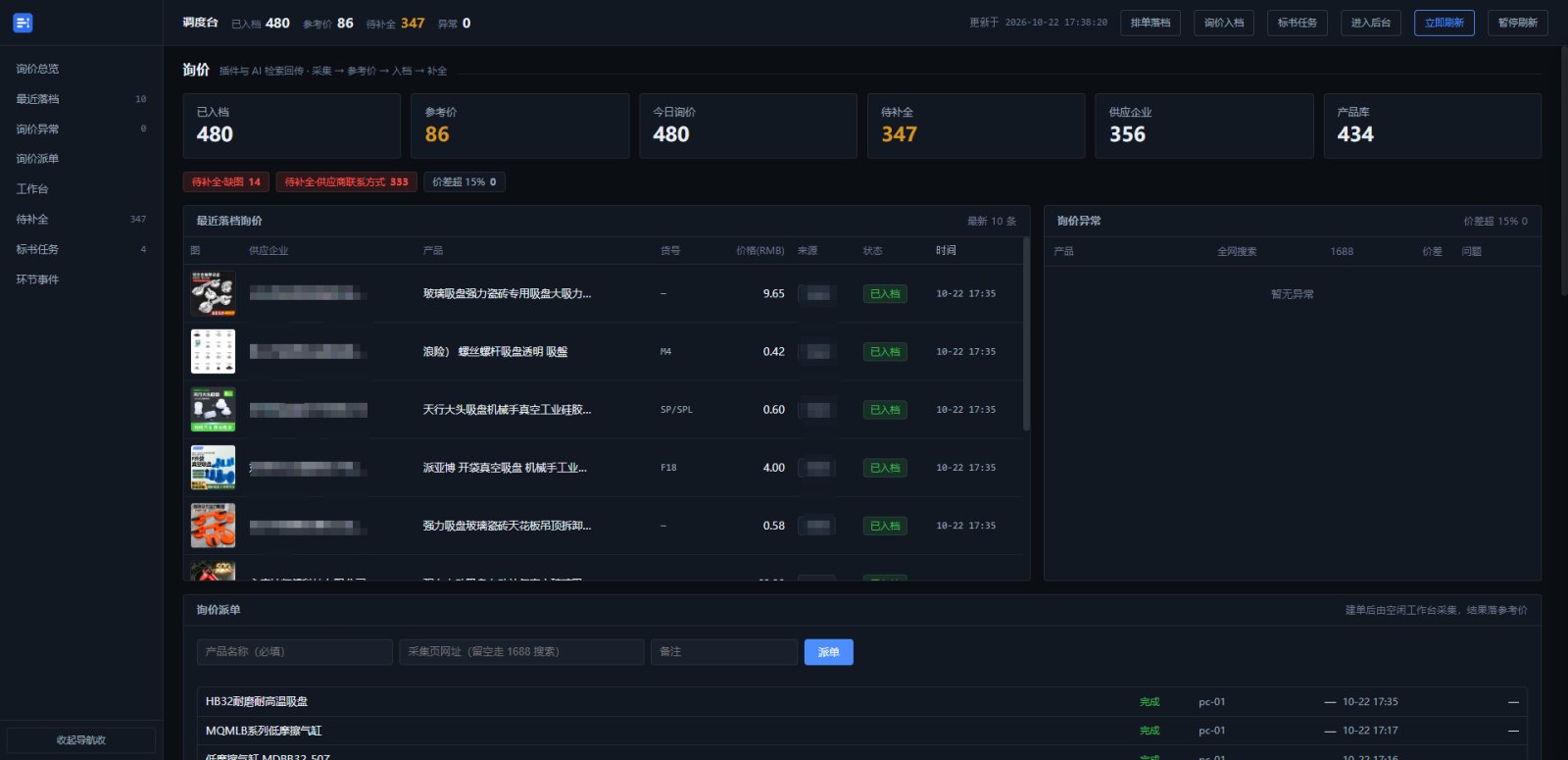
Task: Focus the 产品名称 (必填) input field
Action: 295,652
